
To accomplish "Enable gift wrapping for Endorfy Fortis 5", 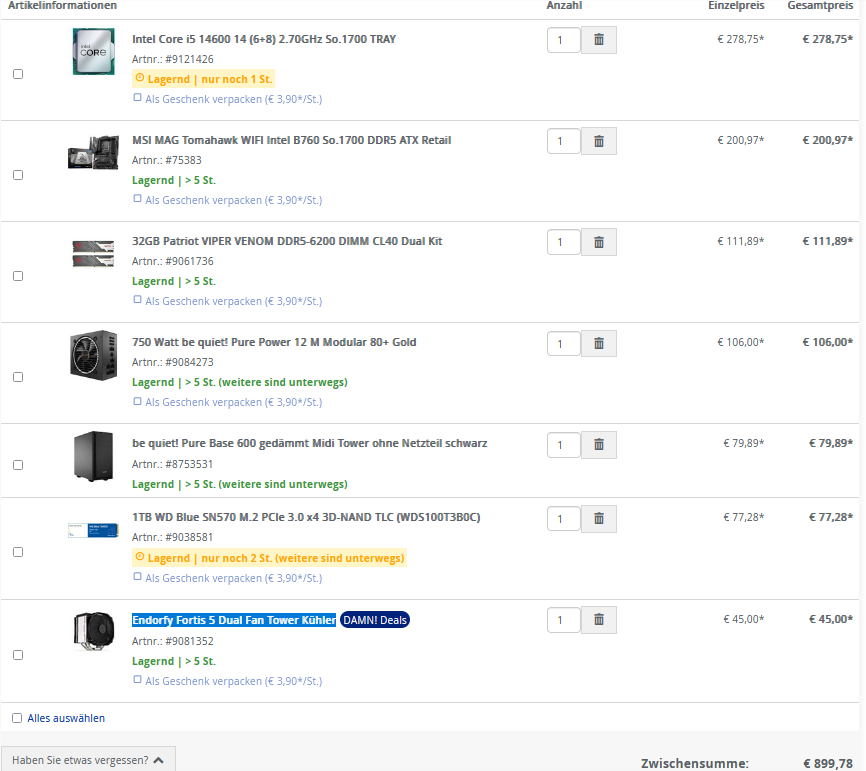I will [x=138, y=680].
